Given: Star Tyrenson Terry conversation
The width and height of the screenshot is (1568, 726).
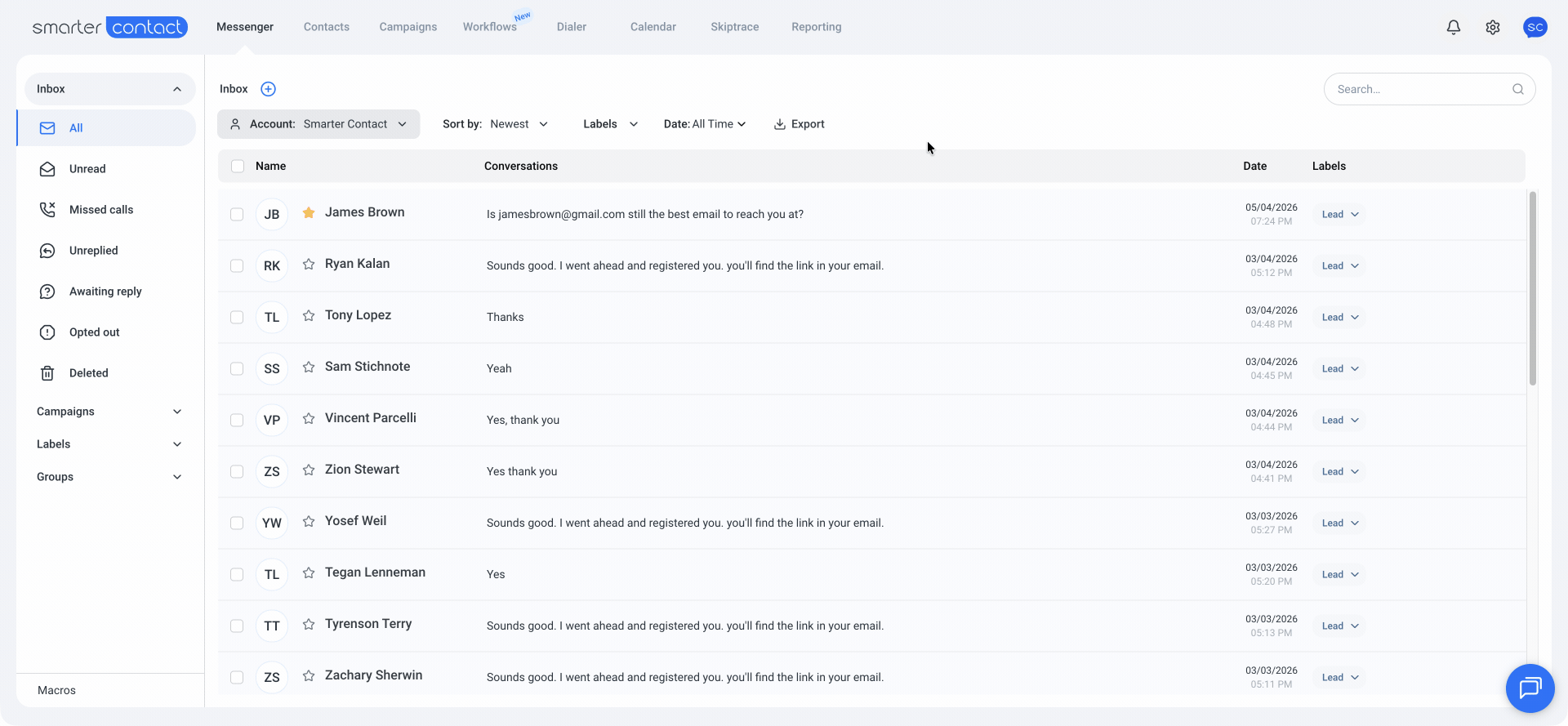Looking at the screenshot, I should coord(309,625).
